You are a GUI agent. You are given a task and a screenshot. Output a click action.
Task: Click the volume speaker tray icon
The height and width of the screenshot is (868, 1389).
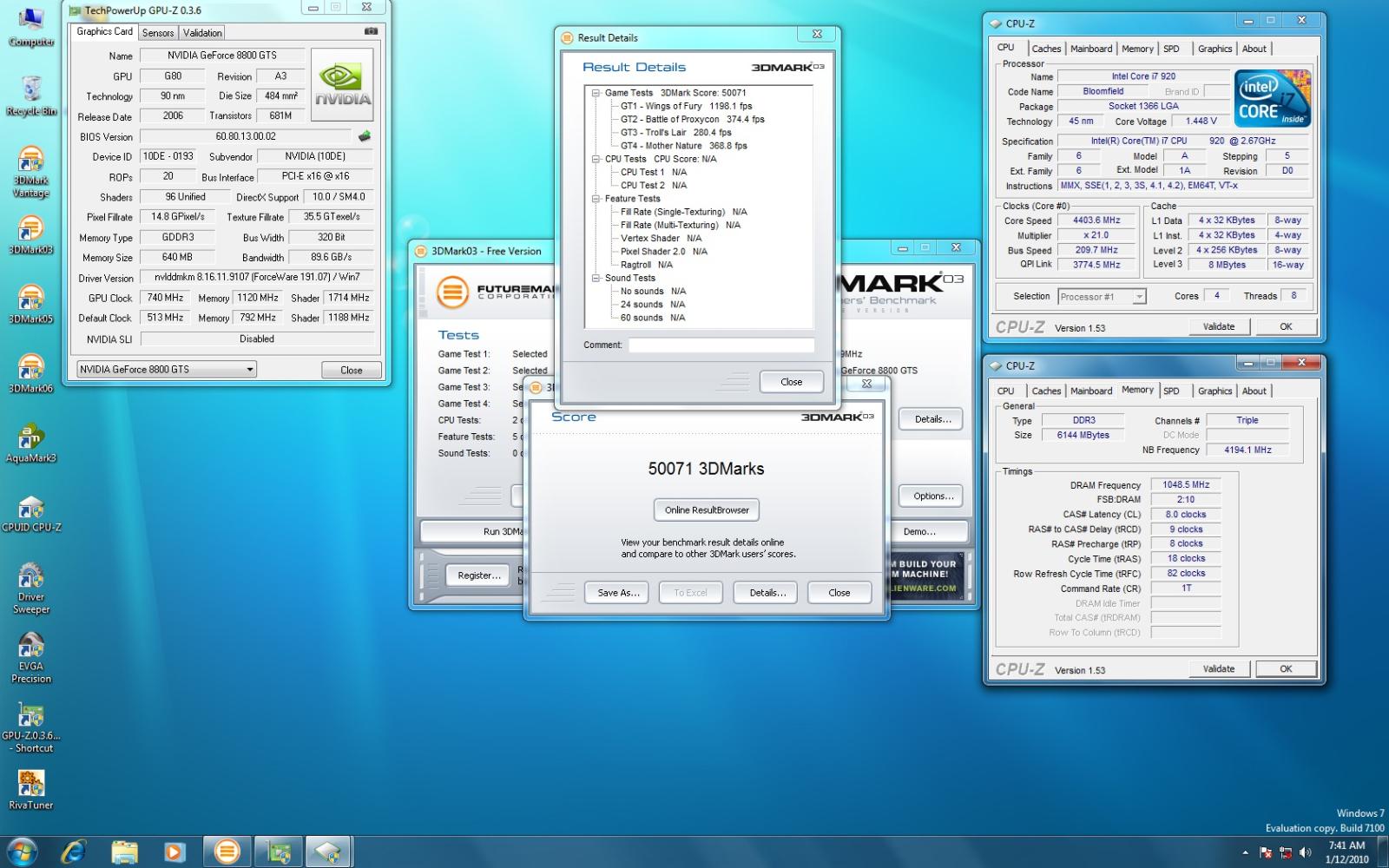click(x=1305, y=852)
